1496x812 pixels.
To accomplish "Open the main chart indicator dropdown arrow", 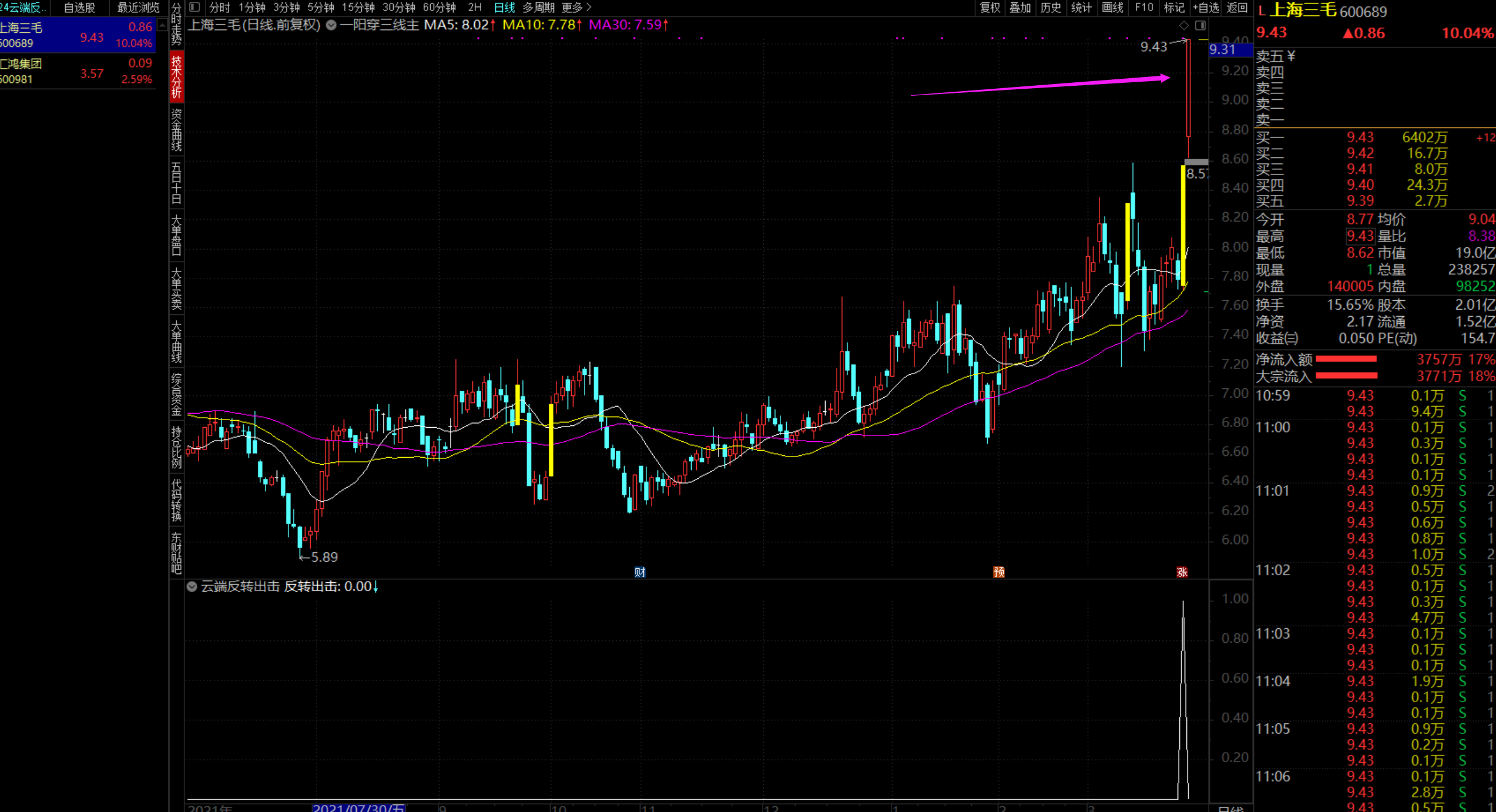I will 331,25.
